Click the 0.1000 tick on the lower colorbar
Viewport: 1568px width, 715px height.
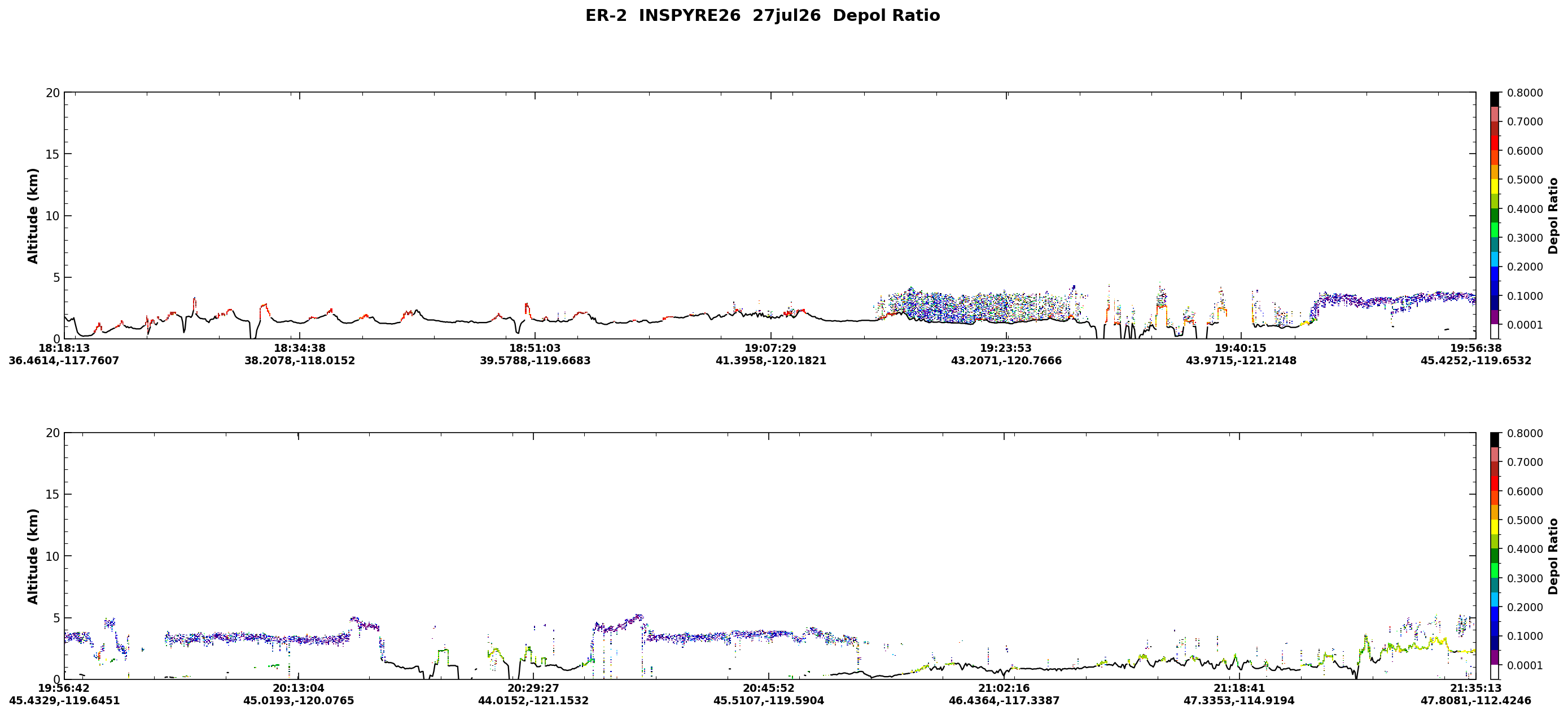1525,636
